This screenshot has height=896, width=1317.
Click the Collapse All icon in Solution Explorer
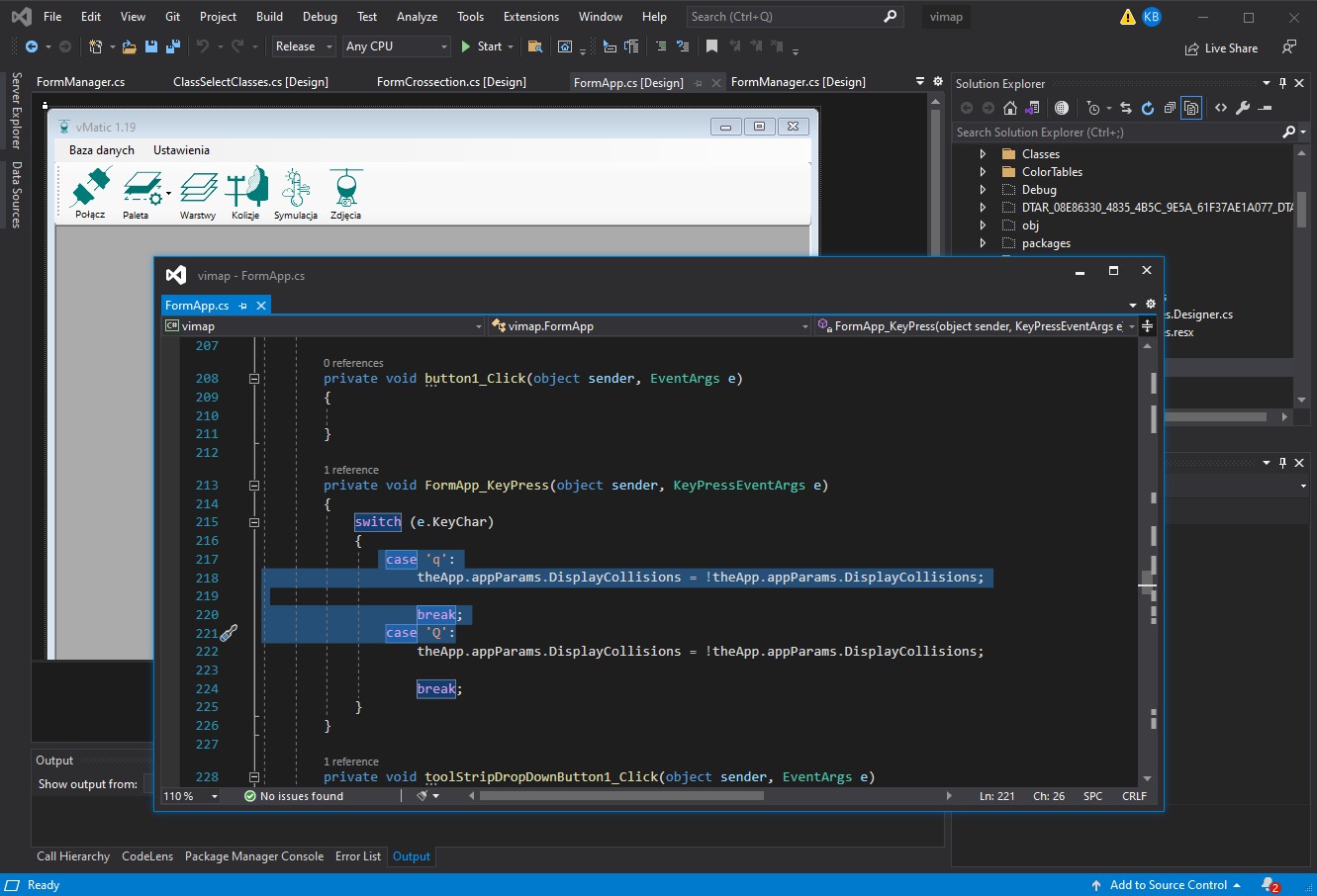click(1170, 108)
